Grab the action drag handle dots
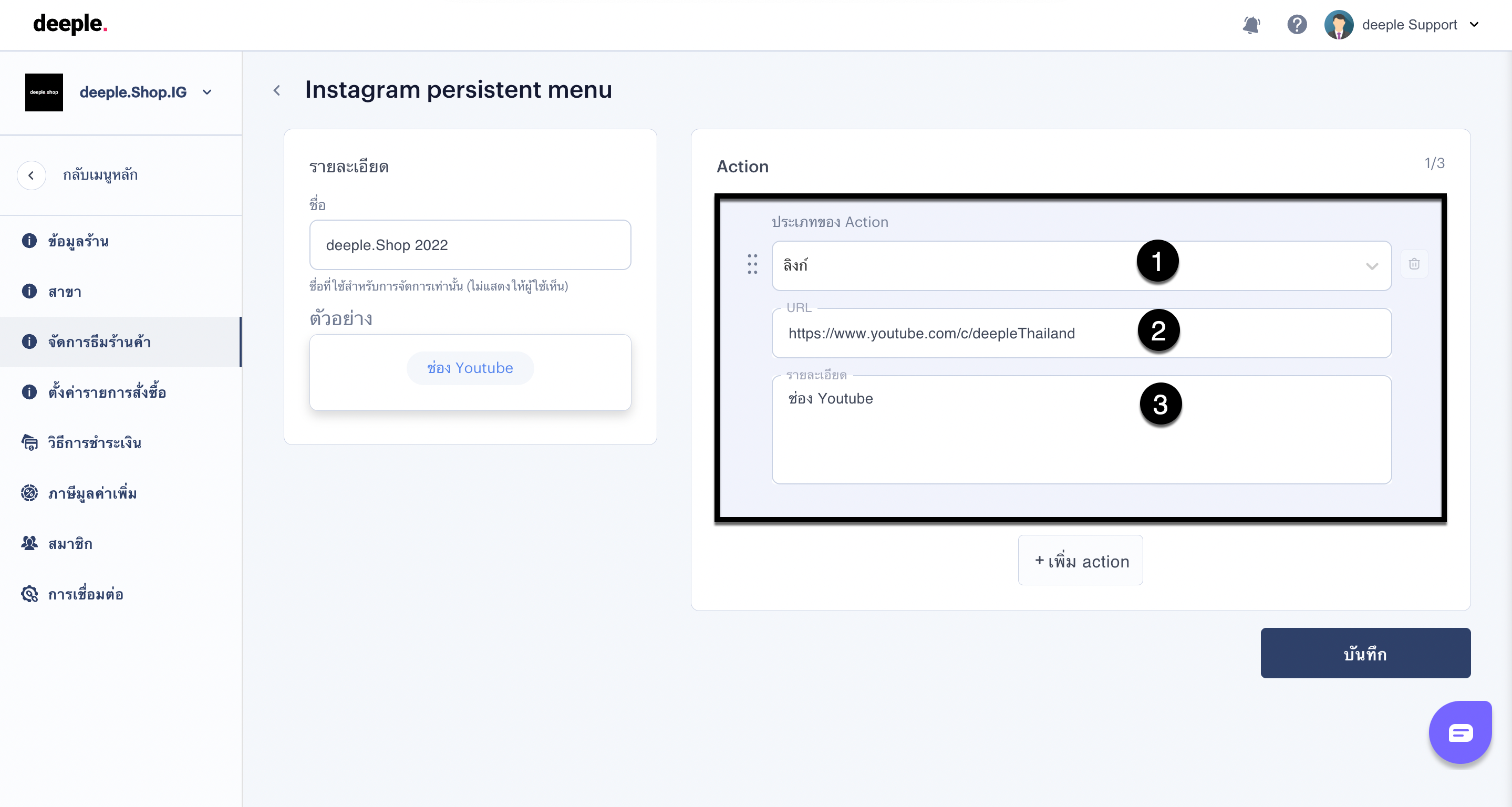1512x807 pixels. 752,264
